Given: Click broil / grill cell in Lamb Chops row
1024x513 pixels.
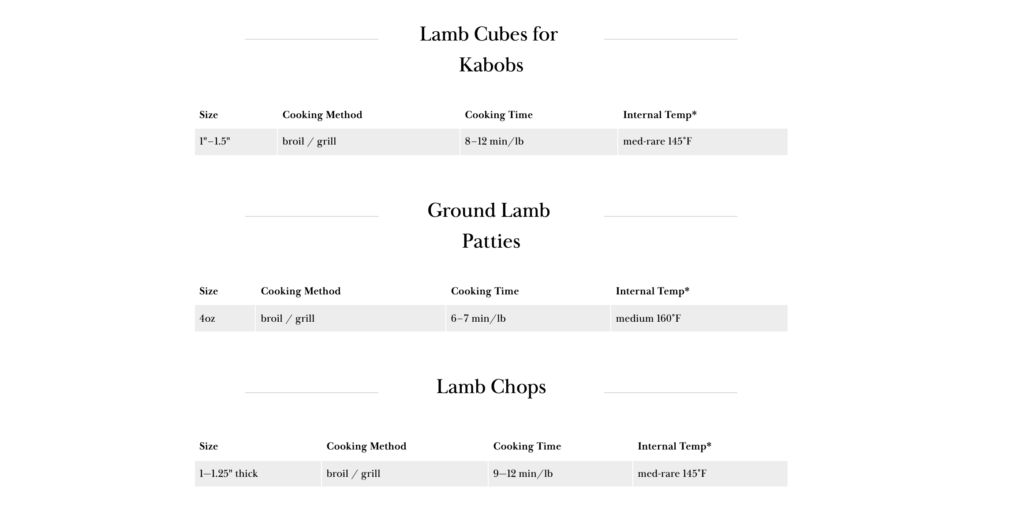Looking at the screenshot, I should pos(404,474).
